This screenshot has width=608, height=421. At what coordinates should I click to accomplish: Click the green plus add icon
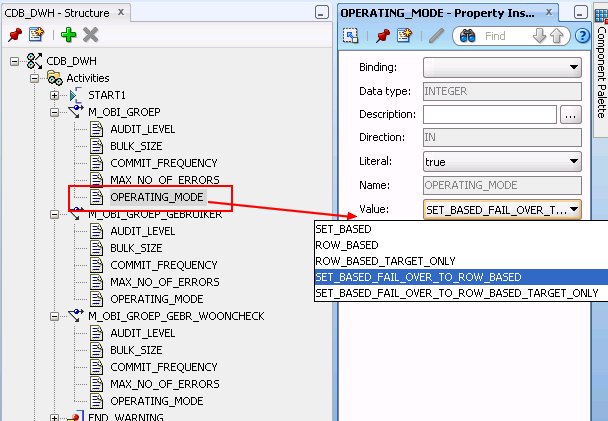68,35
